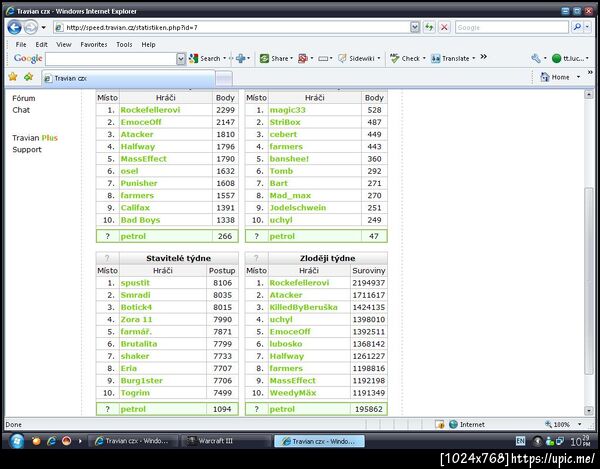Click the red Stop loading icon
The image size is (600, 469).
point(444,27)
